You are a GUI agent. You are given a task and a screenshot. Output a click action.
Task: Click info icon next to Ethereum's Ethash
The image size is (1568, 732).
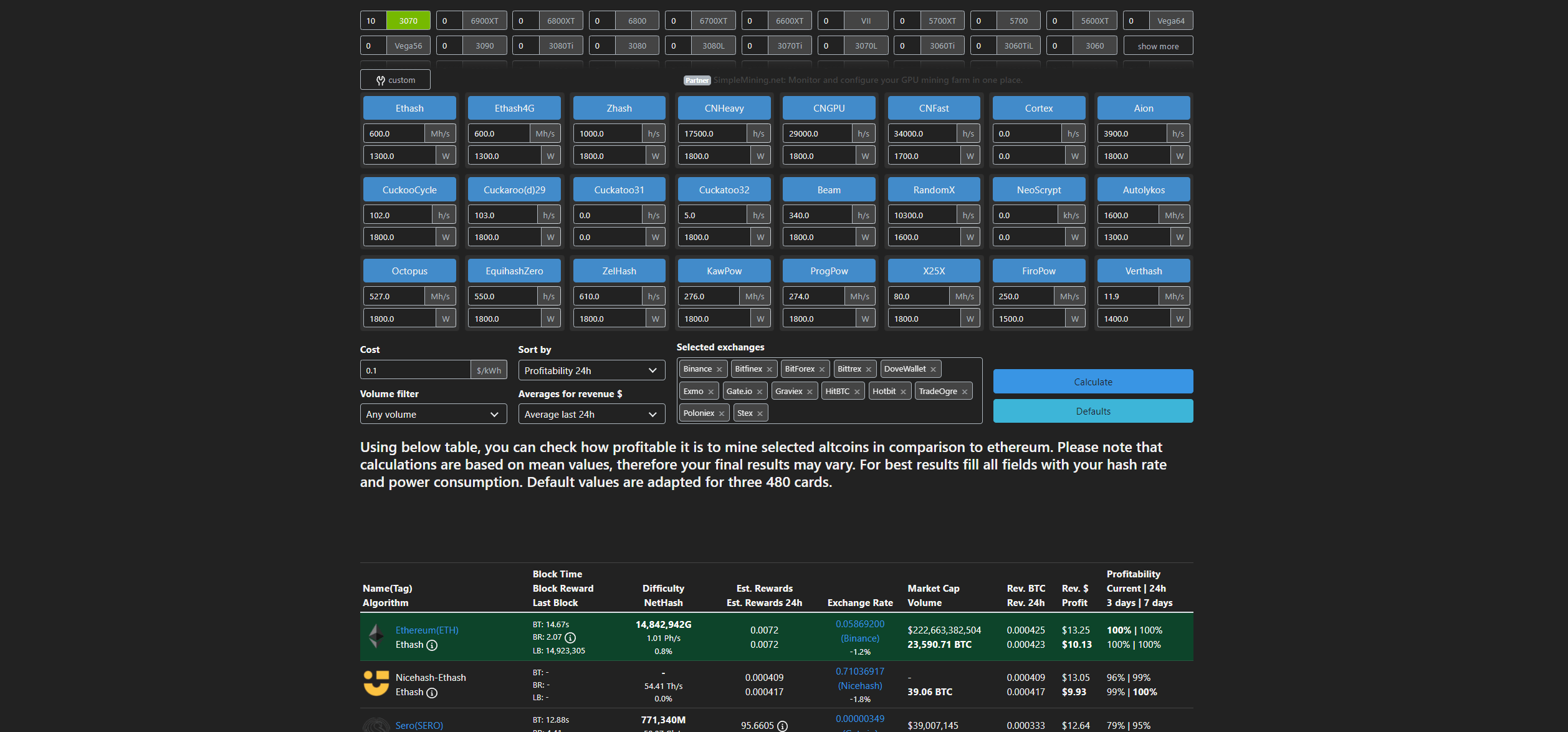[x=432, y=645]
